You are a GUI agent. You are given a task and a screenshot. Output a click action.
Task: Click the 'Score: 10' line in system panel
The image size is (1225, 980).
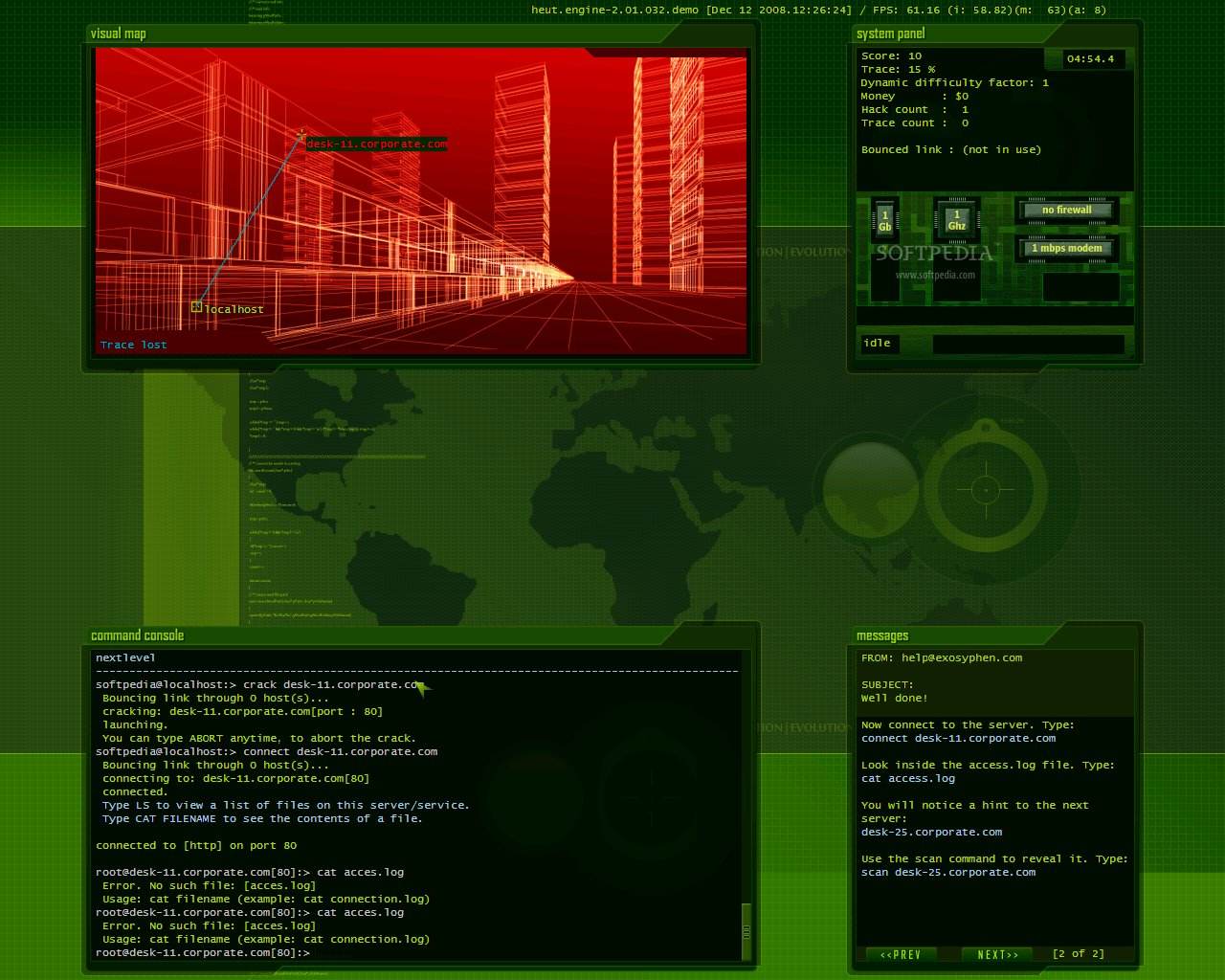tap(891, 56)
